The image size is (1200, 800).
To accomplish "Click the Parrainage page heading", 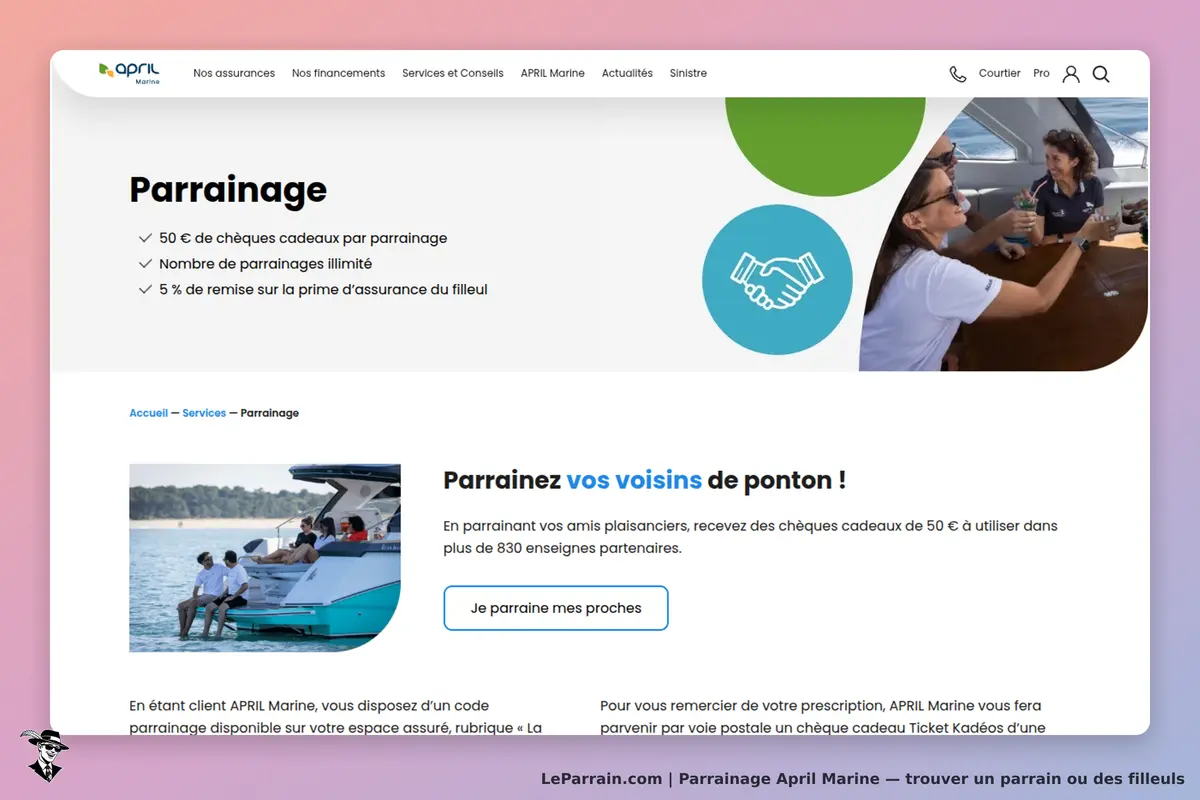I will pos(228,190).
